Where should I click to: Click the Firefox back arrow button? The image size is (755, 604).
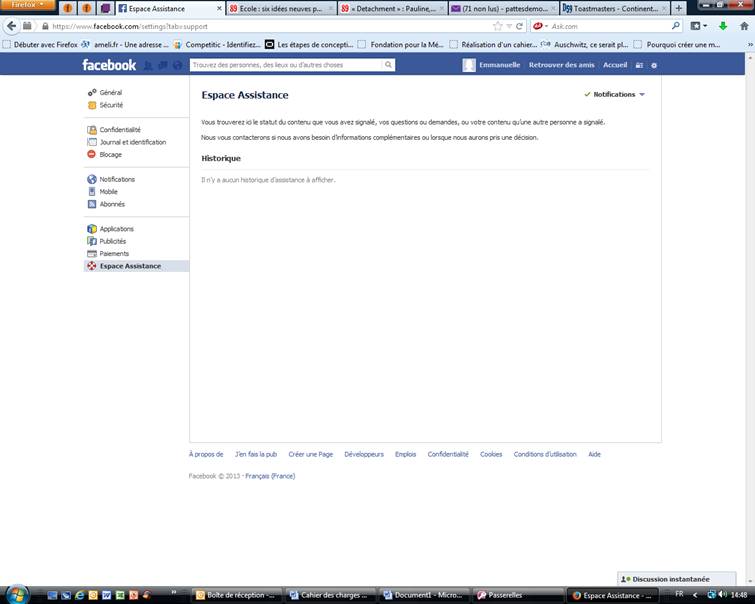12,26
